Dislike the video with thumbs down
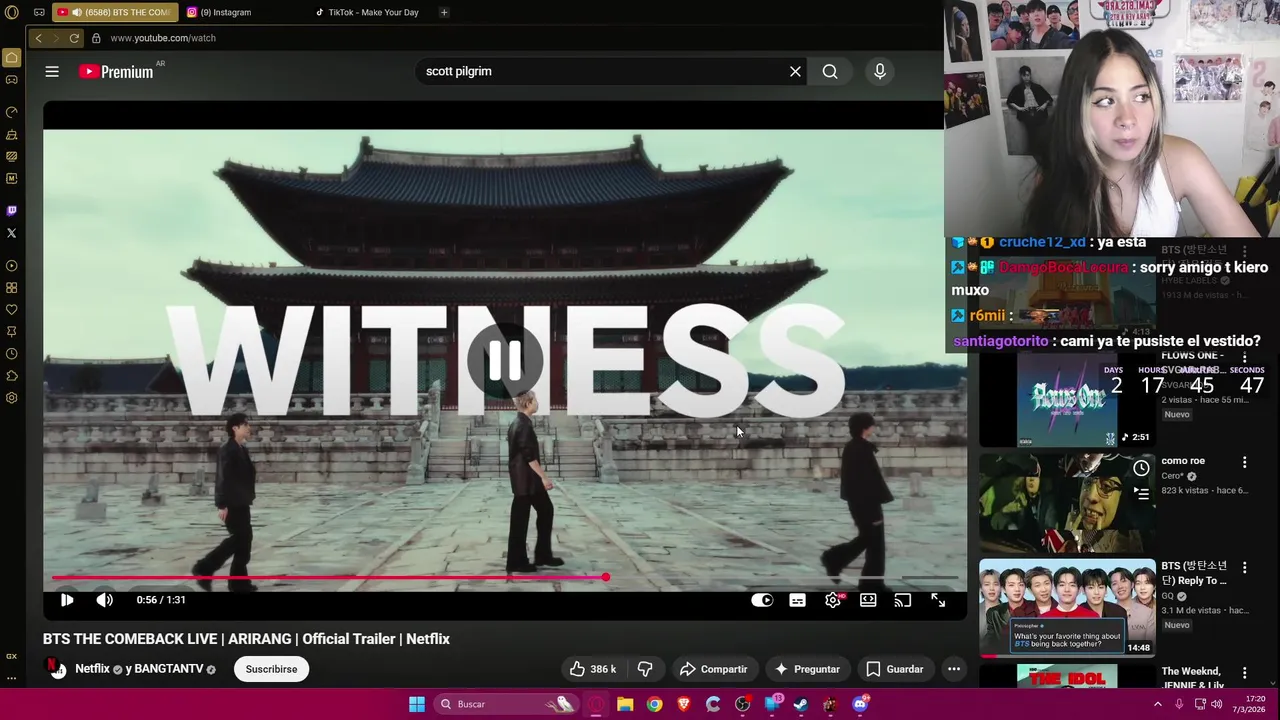The image size is (1280, 720). (645, 669)
